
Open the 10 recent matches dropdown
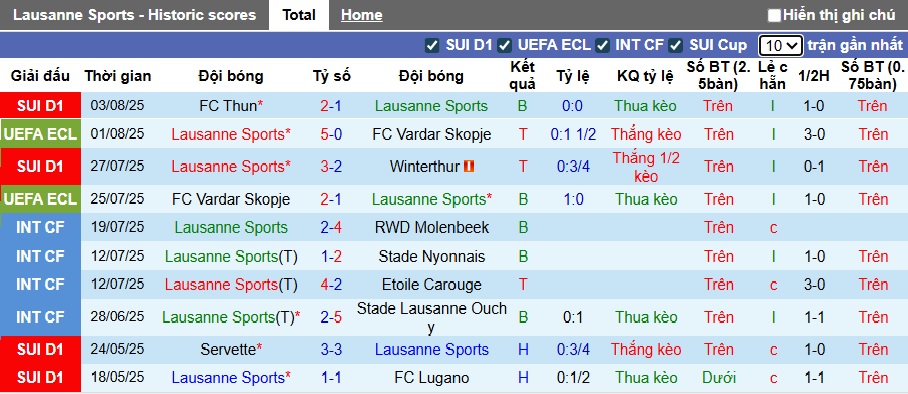tap(781, 45)
